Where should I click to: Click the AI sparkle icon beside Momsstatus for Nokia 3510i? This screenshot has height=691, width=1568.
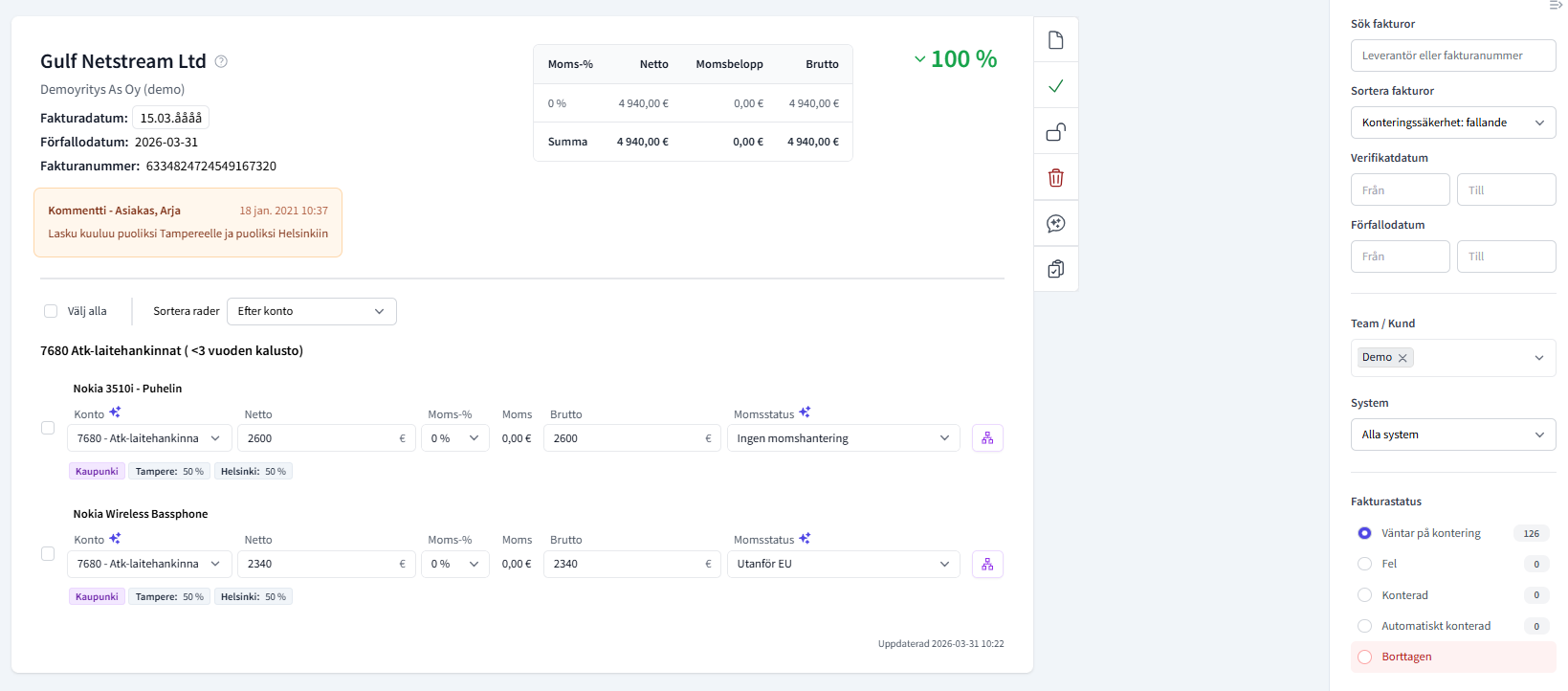tap(805, 412)
